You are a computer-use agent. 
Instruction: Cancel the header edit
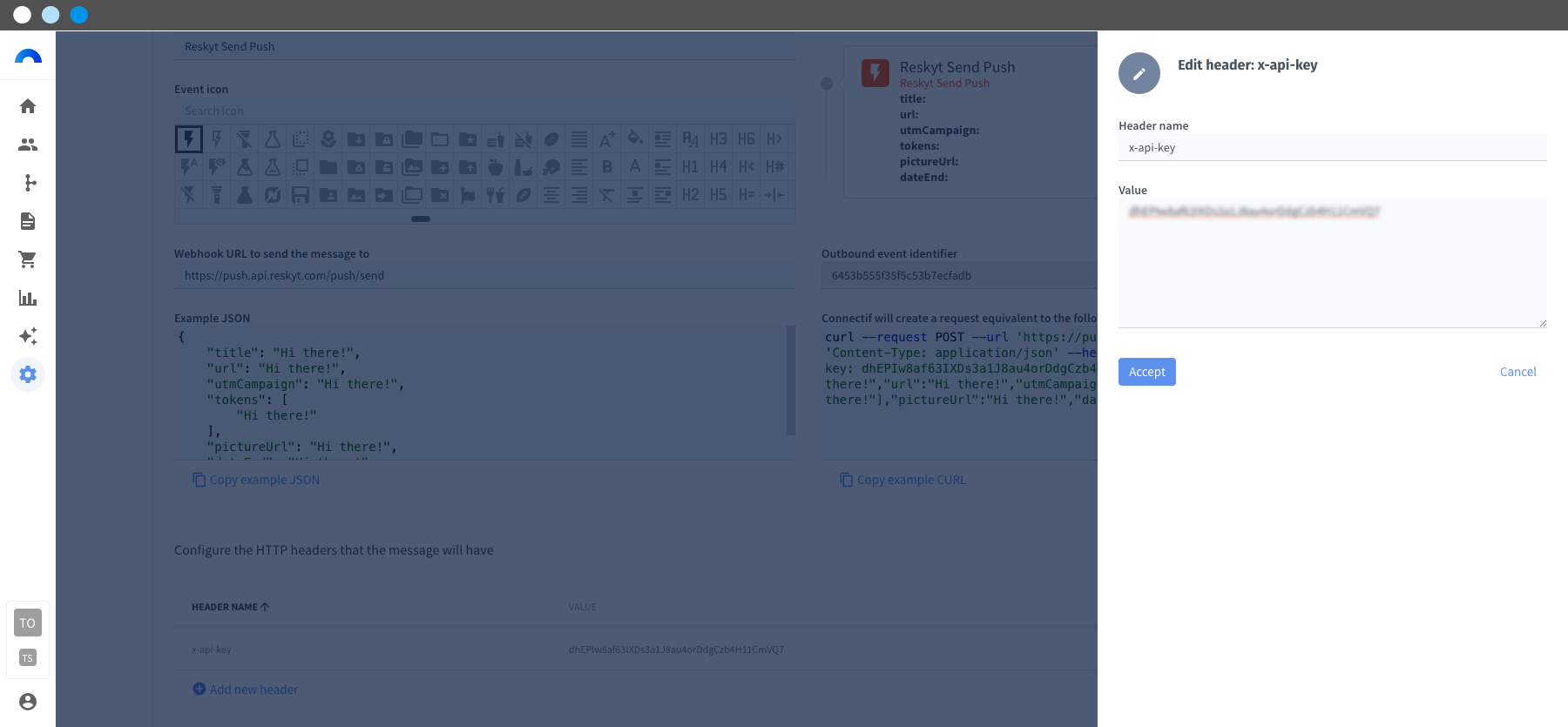pyautogui.click(x=1517, y=372)
